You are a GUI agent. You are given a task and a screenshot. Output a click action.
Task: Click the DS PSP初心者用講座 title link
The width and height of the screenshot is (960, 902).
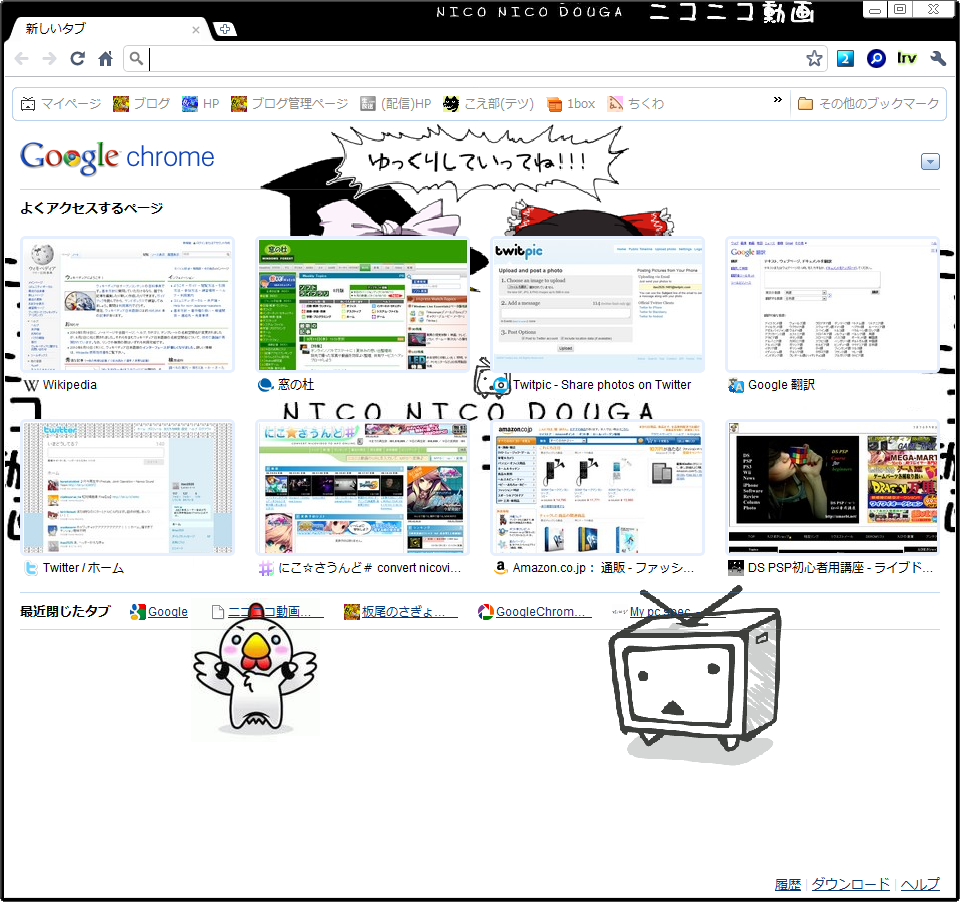point(840,568)
